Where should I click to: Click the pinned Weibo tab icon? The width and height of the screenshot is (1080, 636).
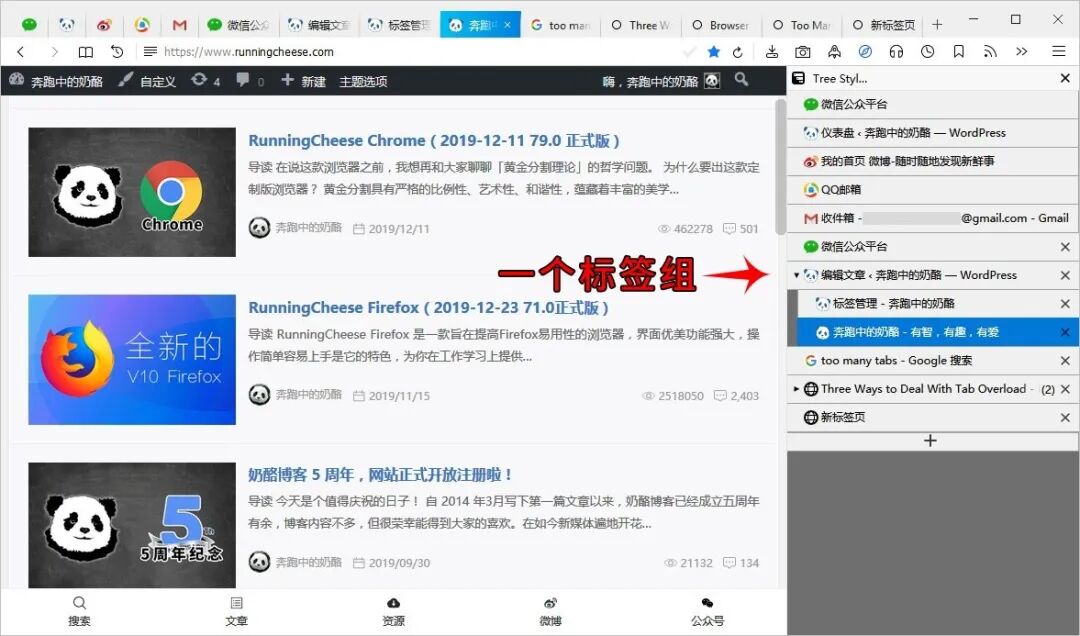tap(104, 25)
